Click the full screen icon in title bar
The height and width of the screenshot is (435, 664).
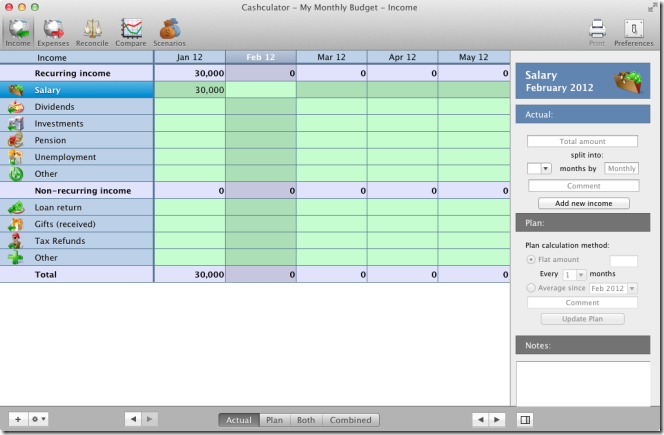click(651, 8)
